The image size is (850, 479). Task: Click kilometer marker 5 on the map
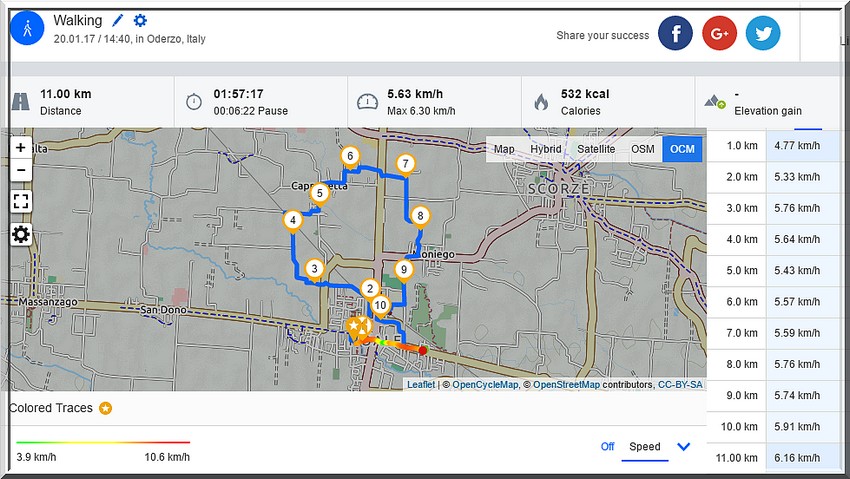pyautogui.click(x=319, y=195)
